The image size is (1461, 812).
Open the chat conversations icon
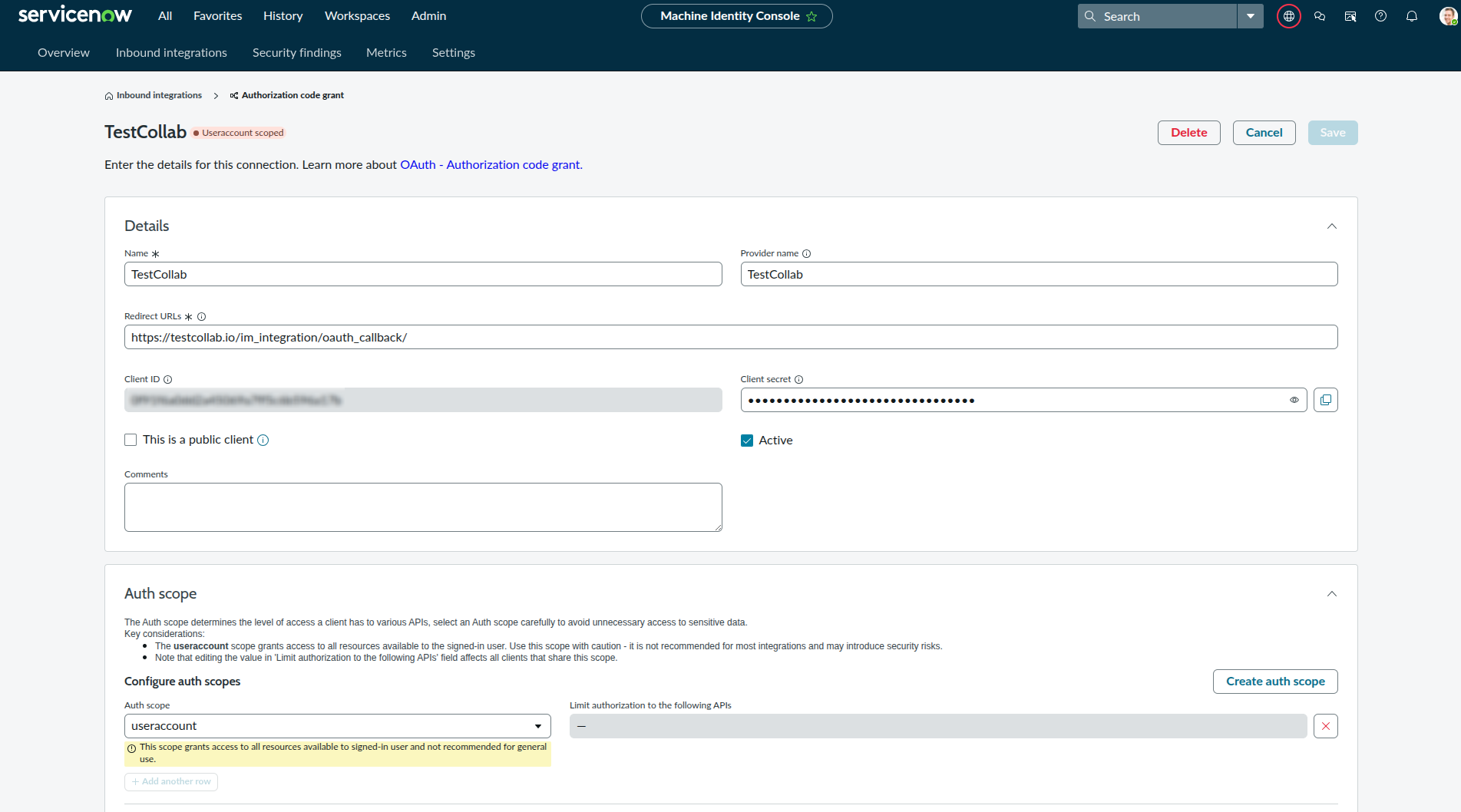coord(1320,16)
